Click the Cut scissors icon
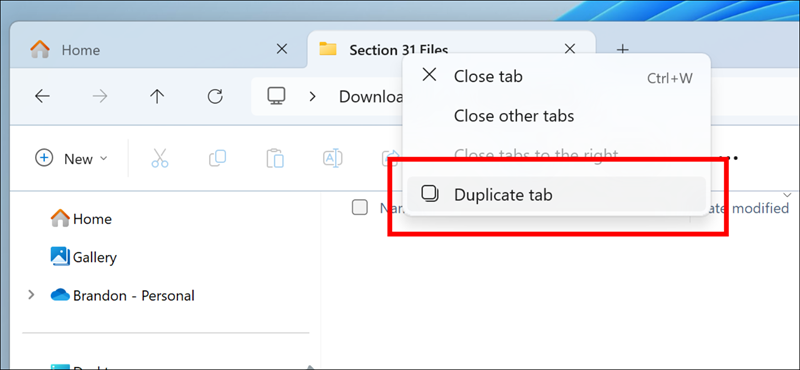Screen dimensions: 800x370 click(x=160, y=159)
